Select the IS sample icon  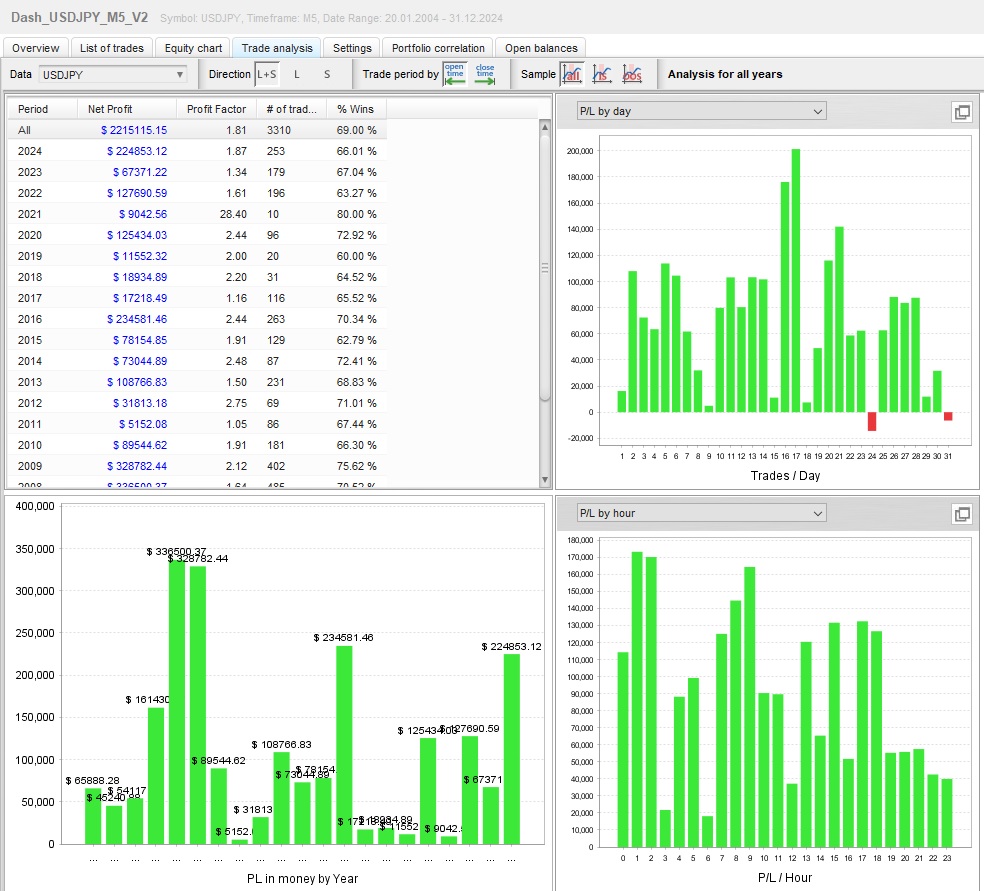point(602,74)
